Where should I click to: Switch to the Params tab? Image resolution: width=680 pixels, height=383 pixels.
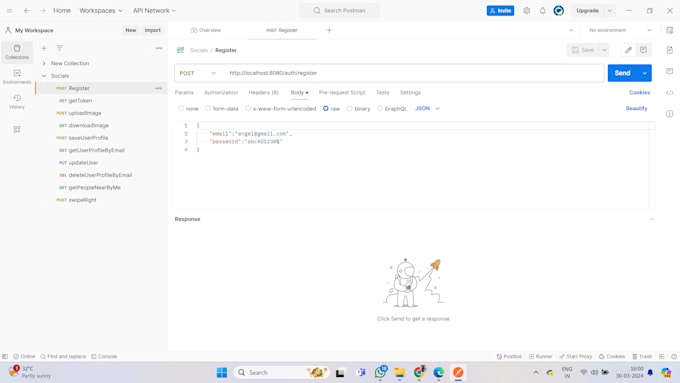(184, 92)
